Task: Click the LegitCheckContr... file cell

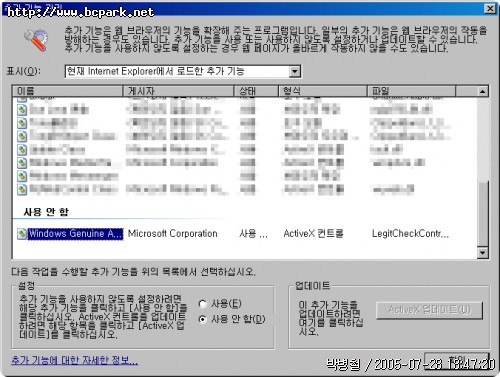Action: (x=410, y=234)
